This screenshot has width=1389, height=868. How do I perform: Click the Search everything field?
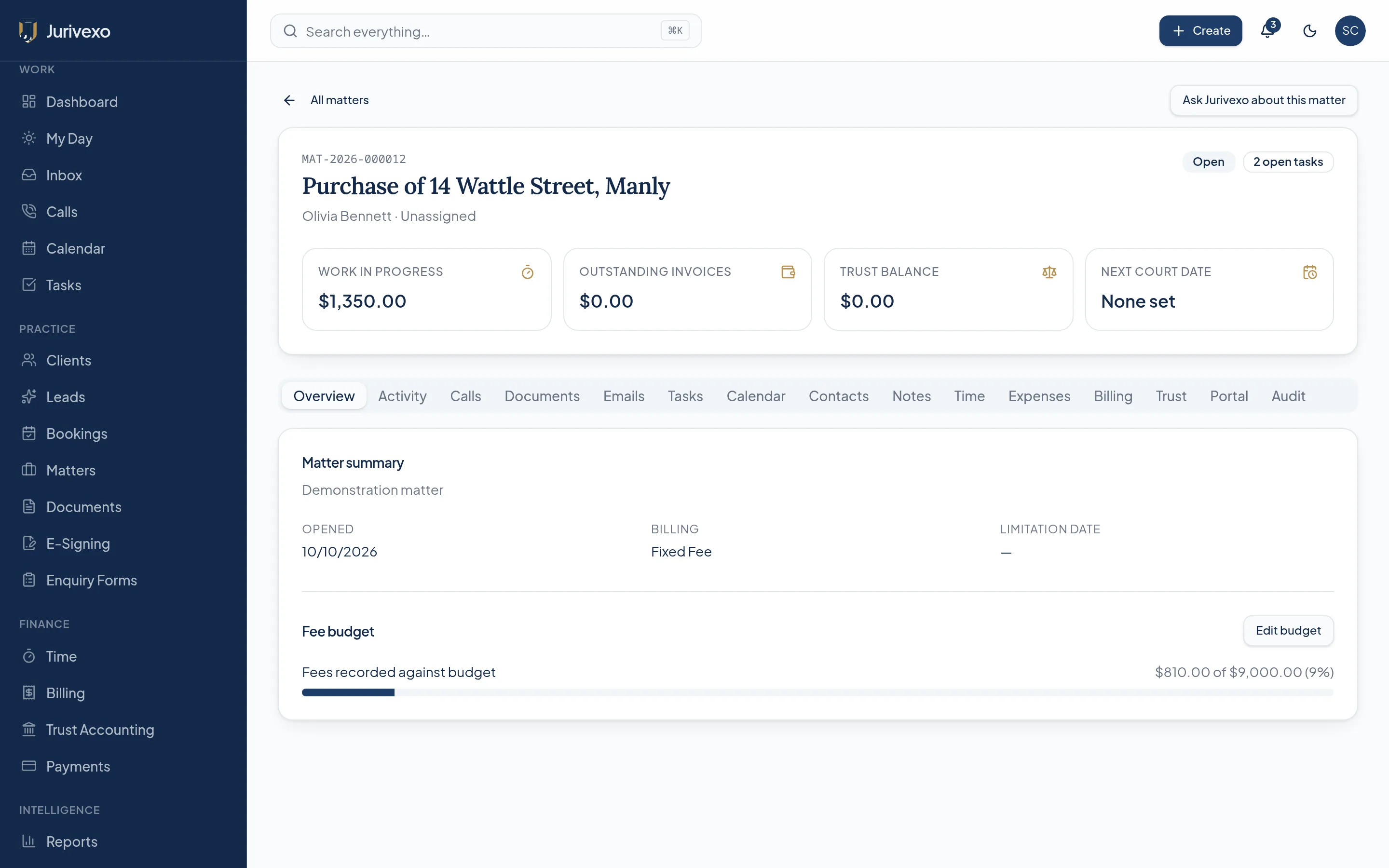click(486, 31)
